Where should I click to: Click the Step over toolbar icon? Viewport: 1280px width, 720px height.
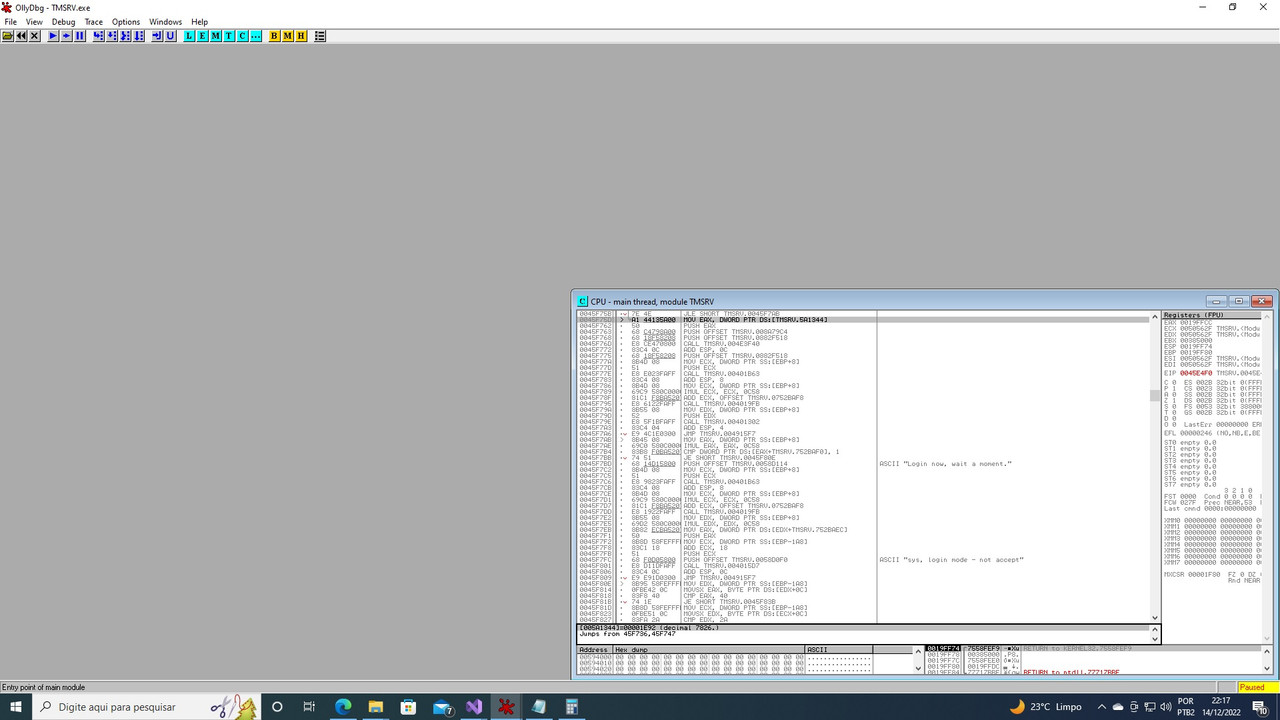click(x=112, y=36)
